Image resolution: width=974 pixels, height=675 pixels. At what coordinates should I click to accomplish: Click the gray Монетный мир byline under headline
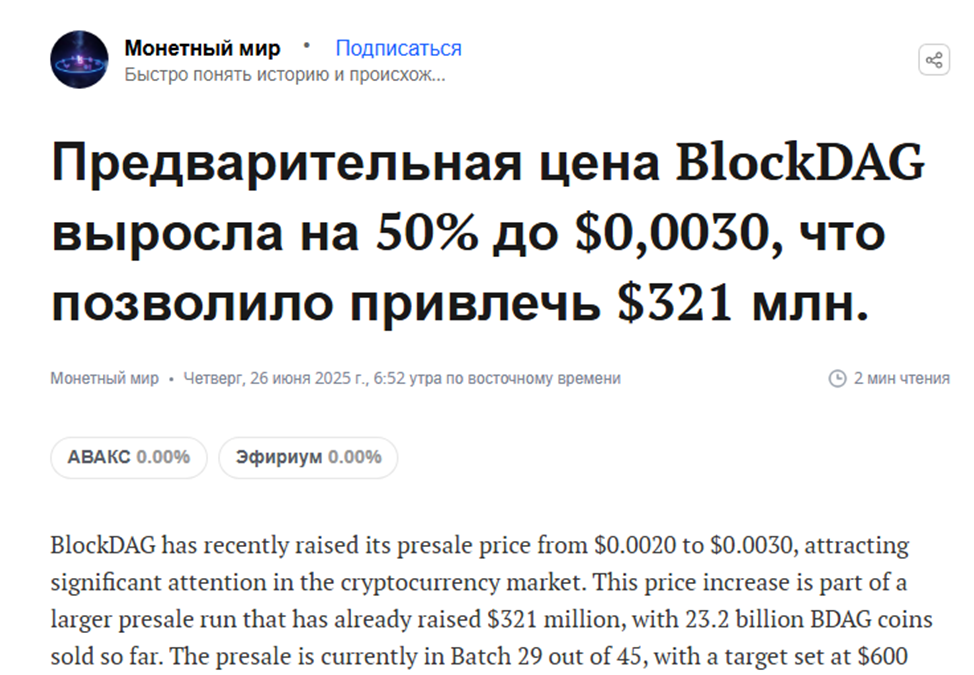coord(104,378)
